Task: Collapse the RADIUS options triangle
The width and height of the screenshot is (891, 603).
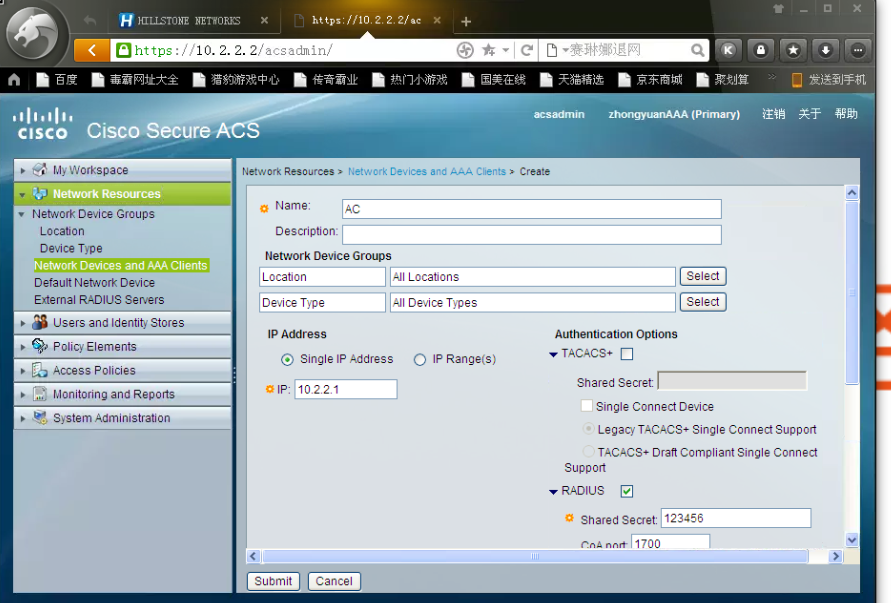Action: (553, 492)
